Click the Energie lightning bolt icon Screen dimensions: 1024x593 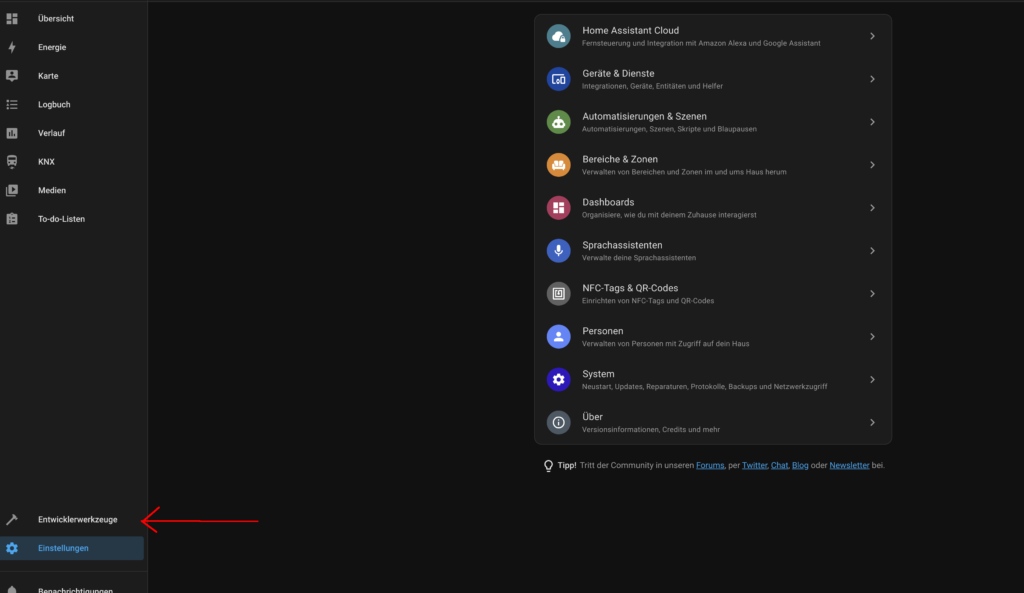tap(12, 47)
